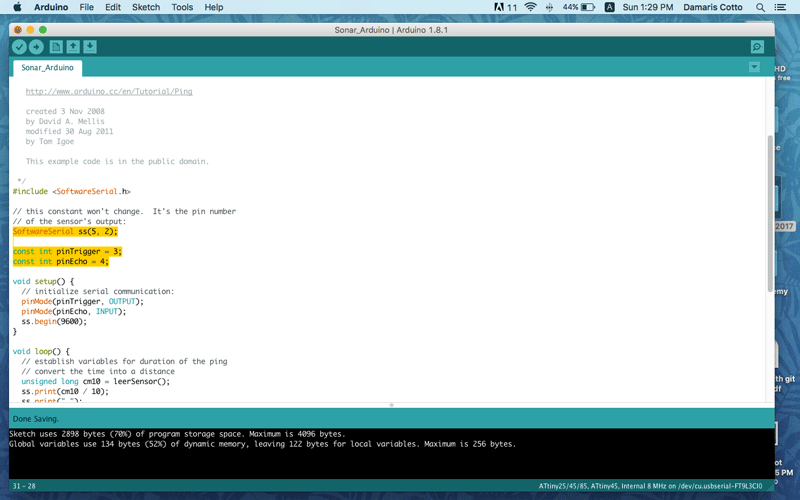Open the Help menu
Viewport: 800px width, 500px height.
click(x=214, y=7)
